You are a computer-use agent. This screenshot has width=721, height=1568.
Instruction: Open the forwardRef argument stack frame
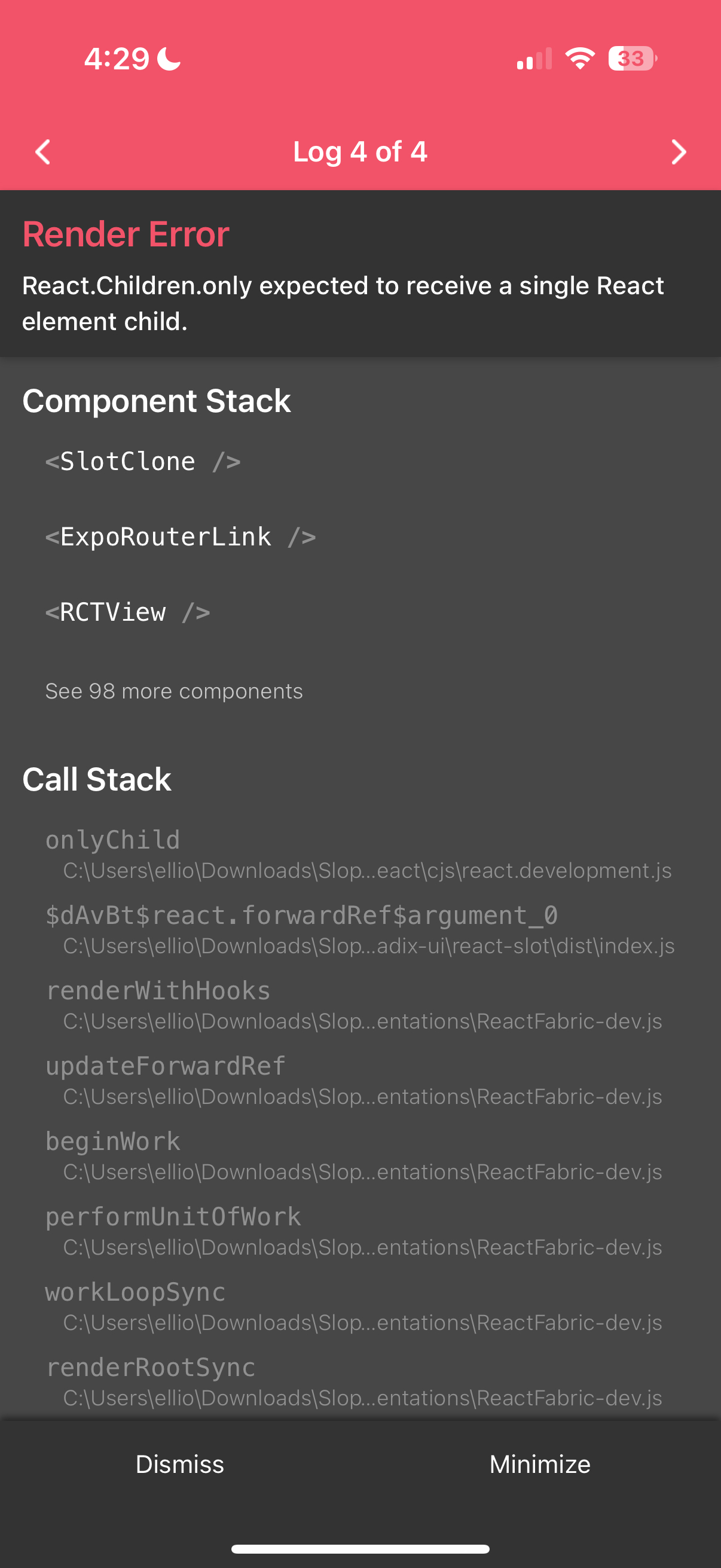point(303,914)
